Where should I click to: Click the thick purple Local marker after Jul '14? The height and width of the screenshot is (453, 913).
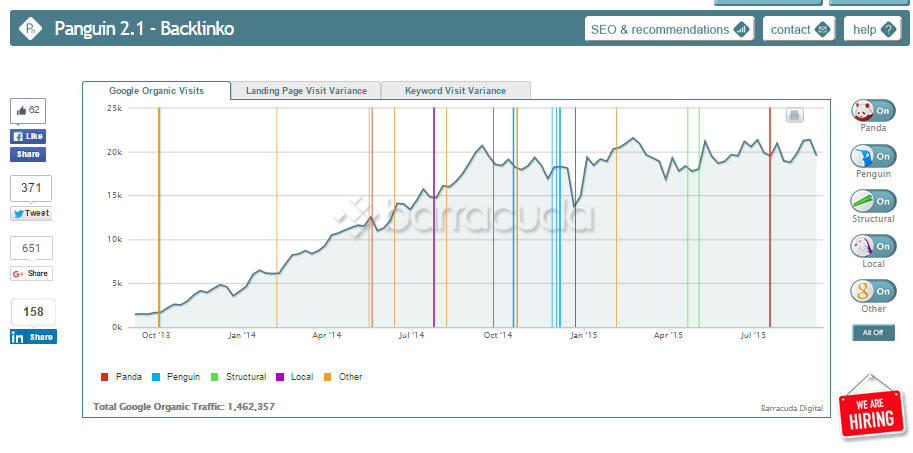point(434,217)
